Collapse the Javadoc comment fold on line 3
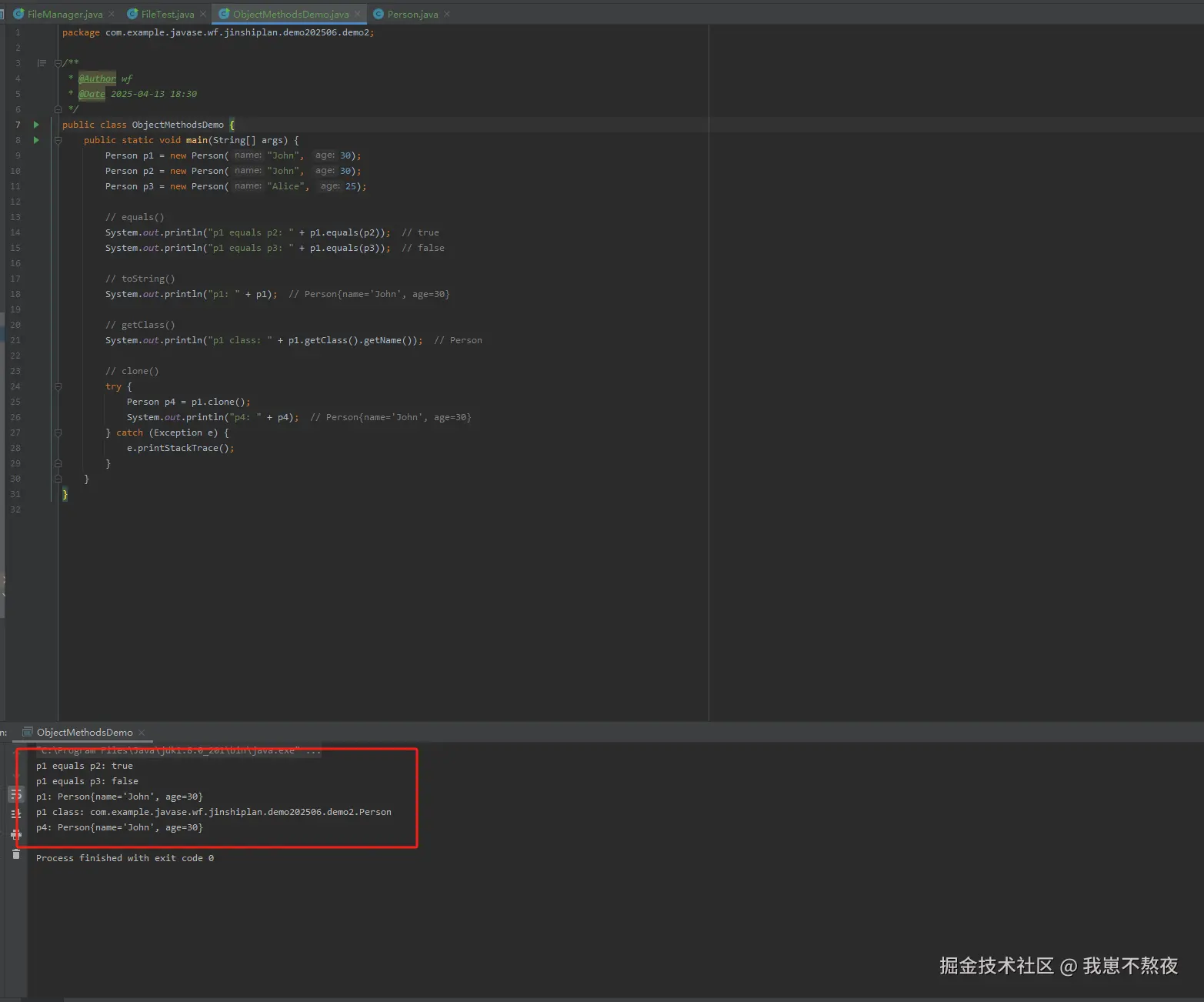The width and height of the screenshot is (1204, 1002). pos(58,63)
